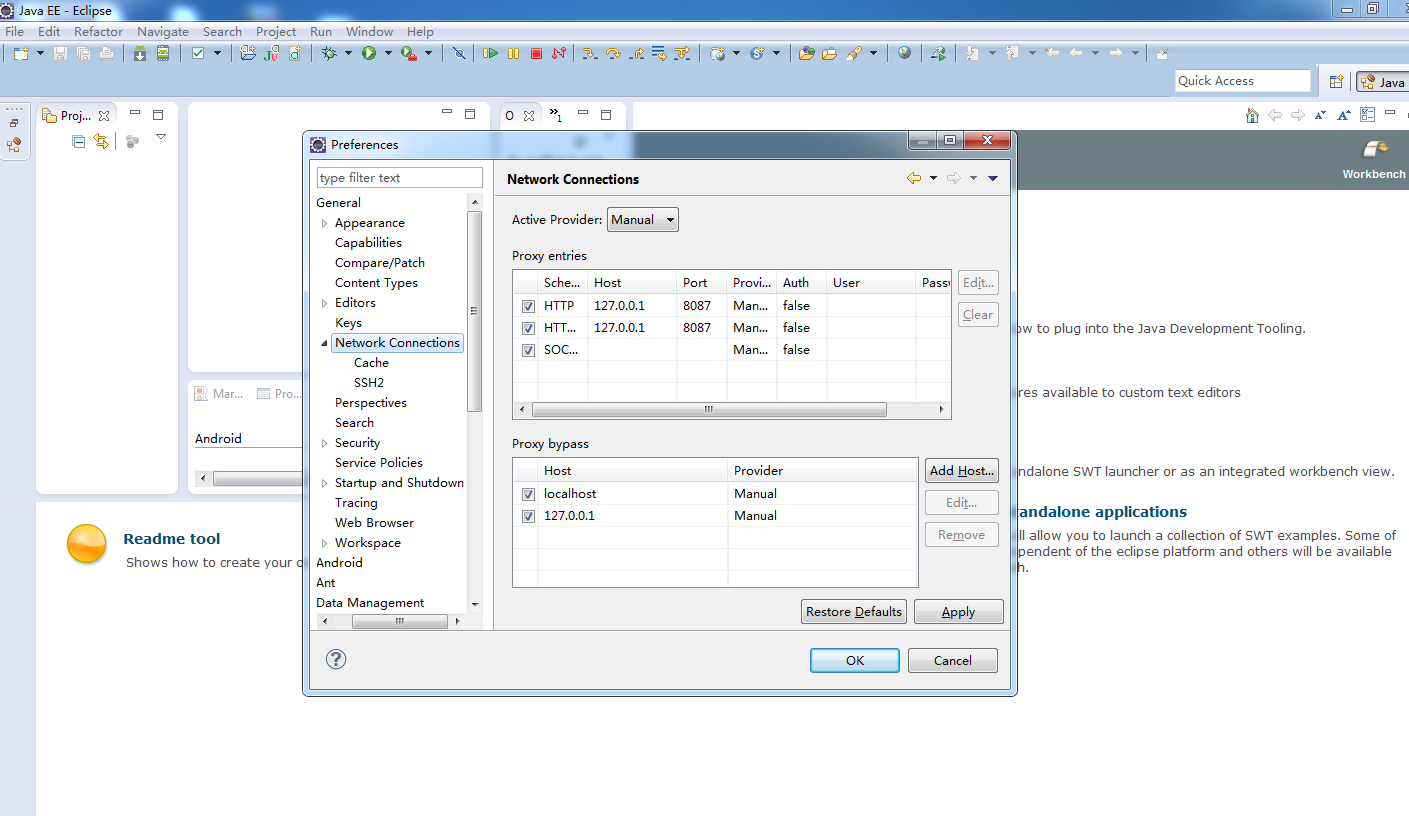
Task: Click the Open Web Browser globe icon
Action: coord(904,53)
